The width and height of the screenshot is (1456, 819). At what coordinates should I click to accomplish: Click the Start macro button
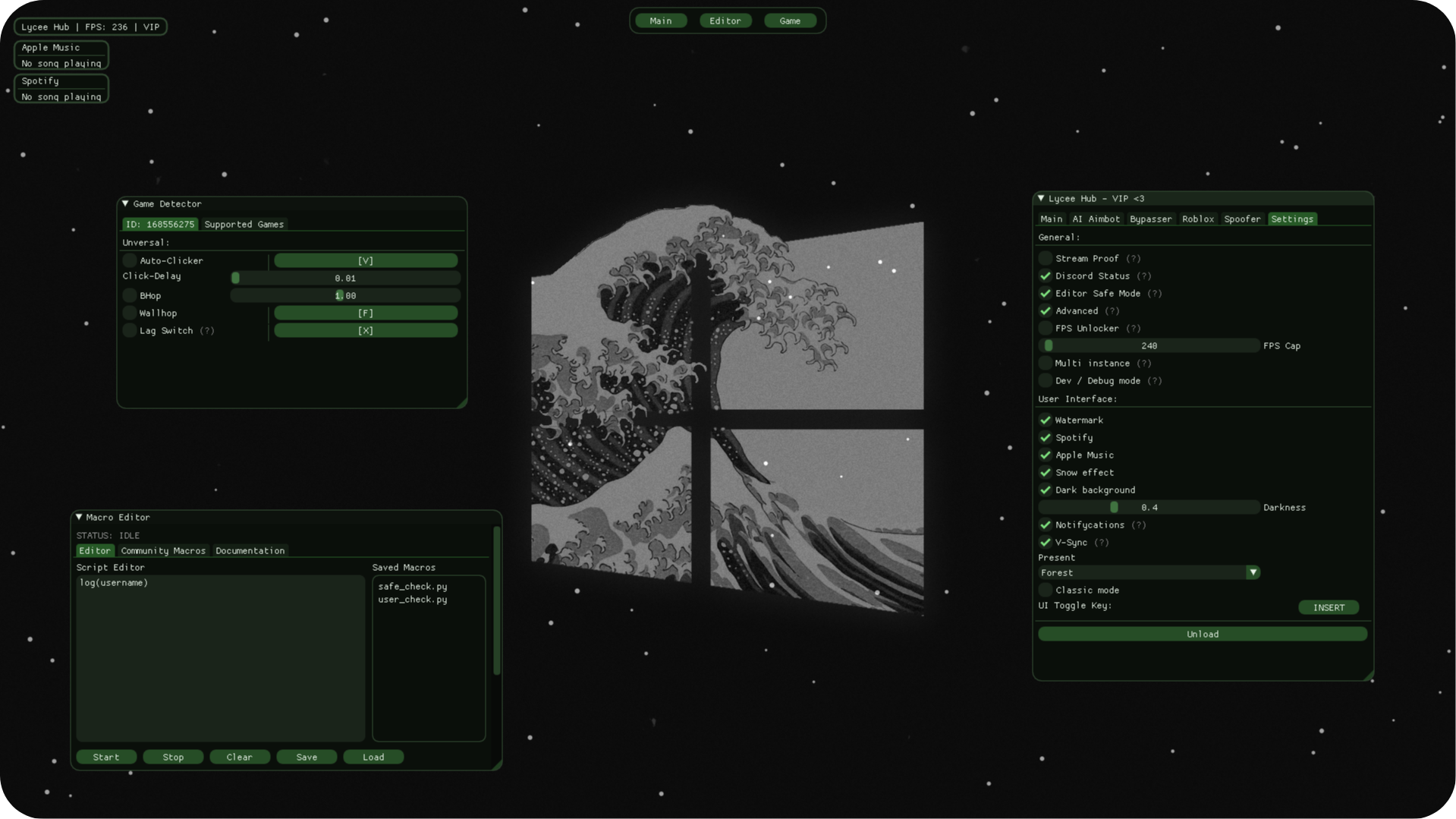click(x=106, y=757)
